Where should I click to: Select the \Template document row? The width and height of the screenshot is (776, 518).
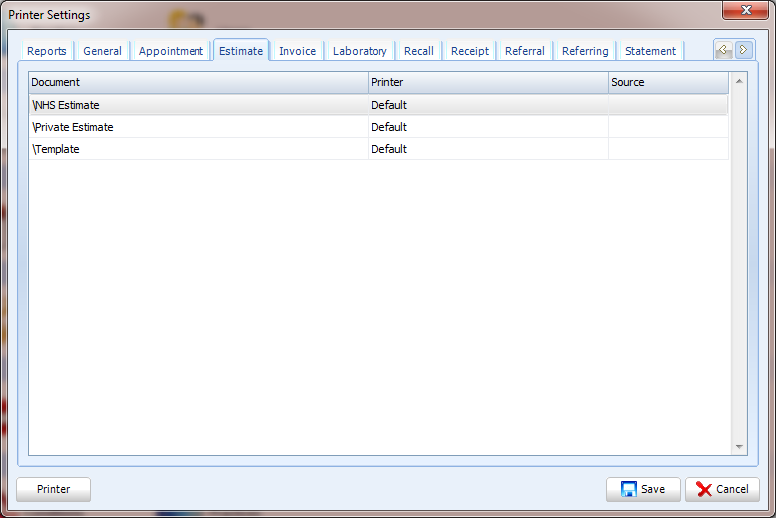(x=379, y=149)
